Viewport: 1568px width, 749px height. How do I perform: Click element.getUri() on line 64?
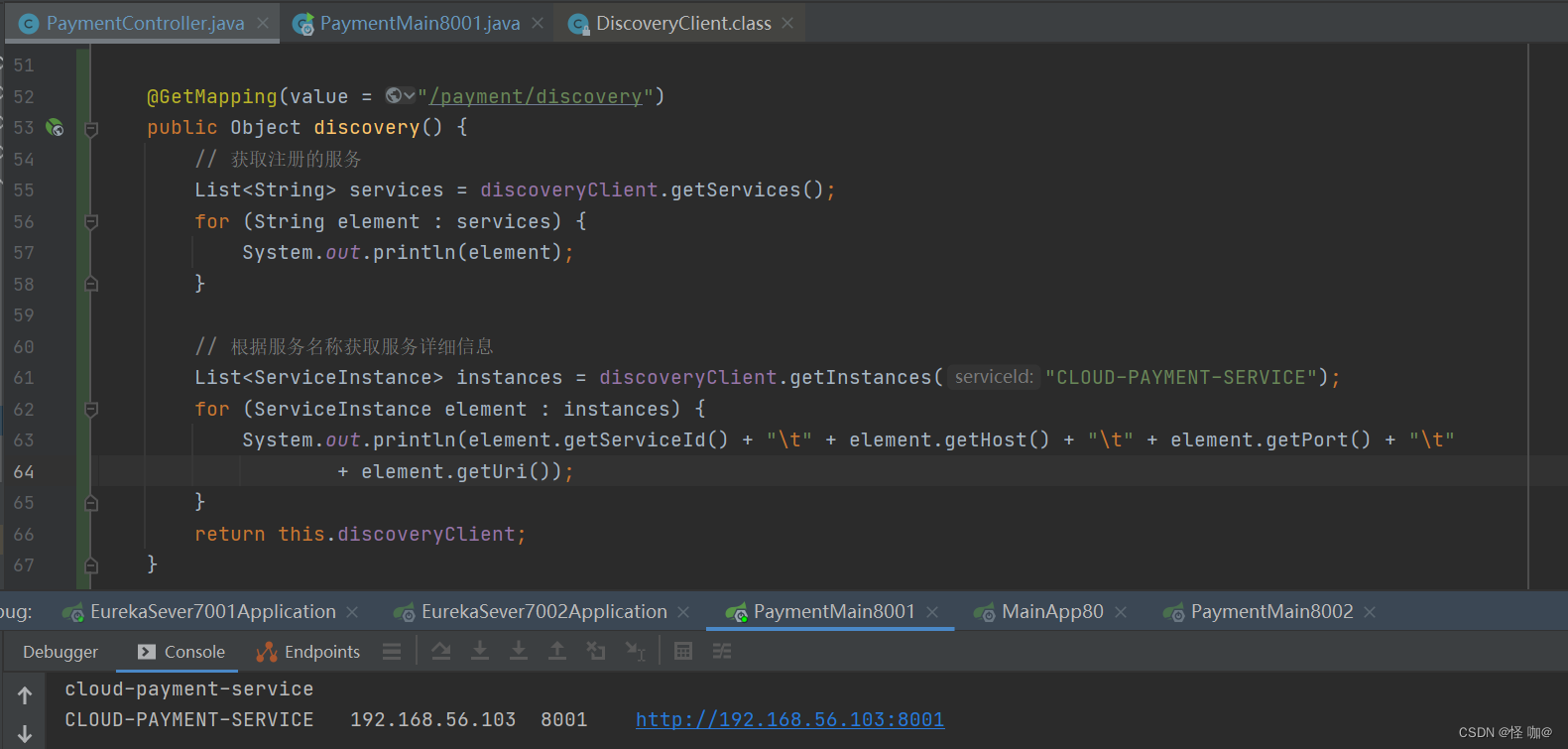point(456,471)
